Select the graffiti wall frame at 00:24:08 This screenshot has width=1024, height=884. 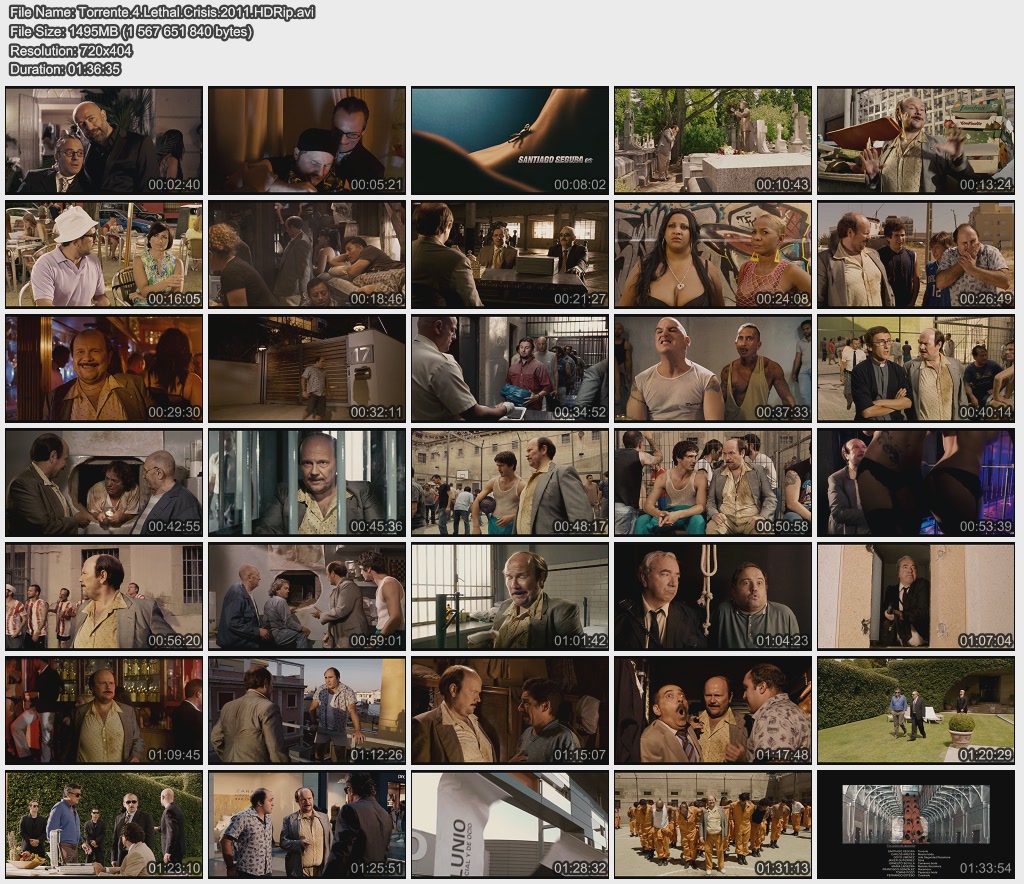[713, 255]
